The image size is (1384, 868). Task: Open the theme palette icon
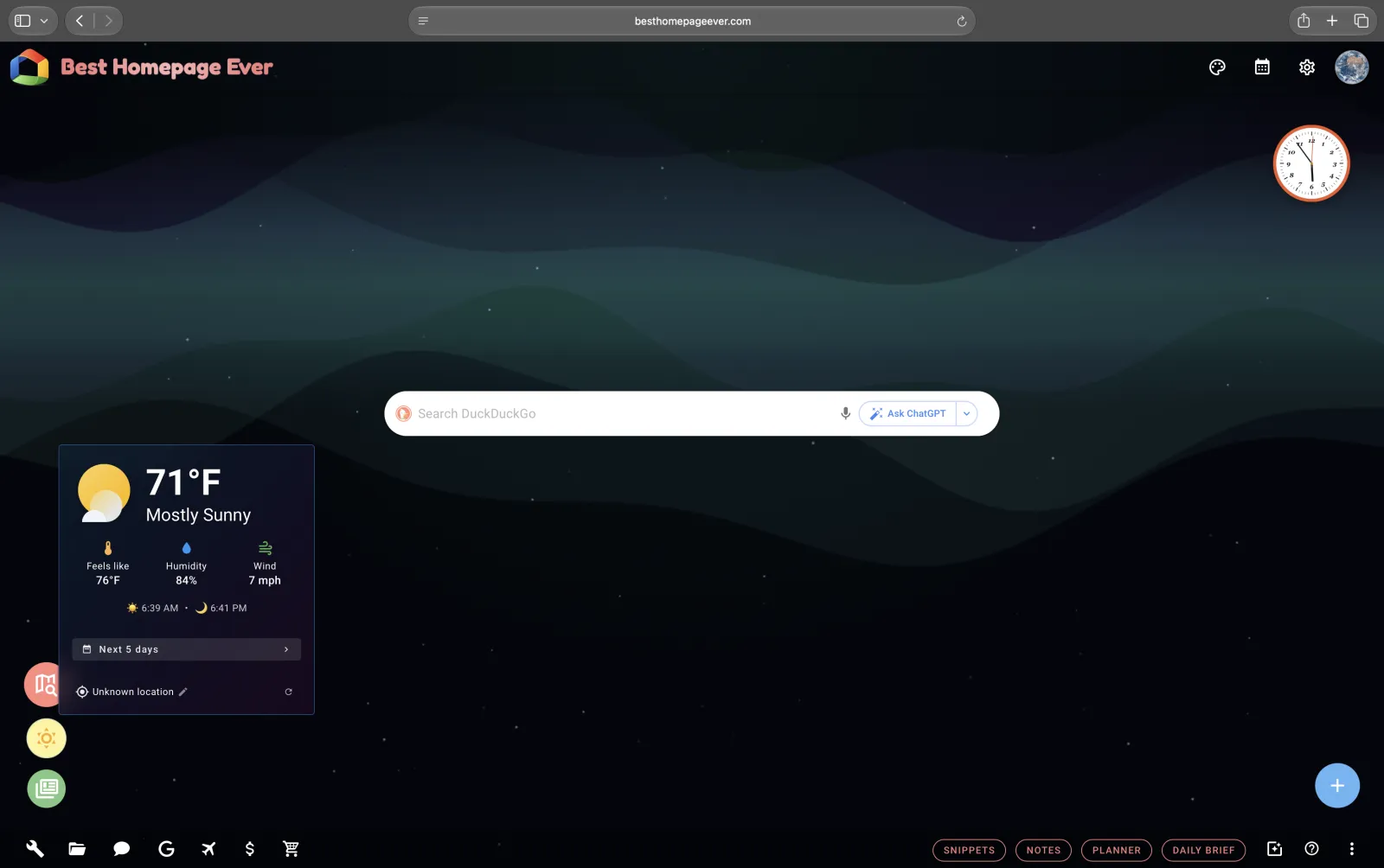tap(1217, 67)
